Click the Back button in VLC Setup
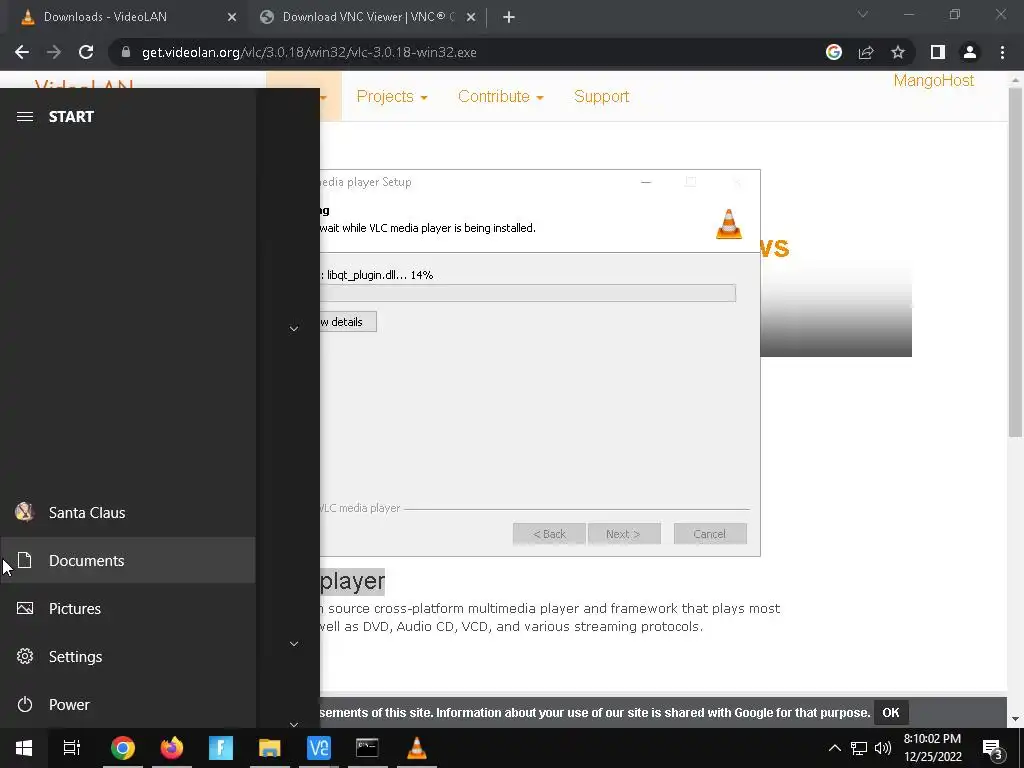Screen dimensions: 1024x768 [x=549, y=534]
